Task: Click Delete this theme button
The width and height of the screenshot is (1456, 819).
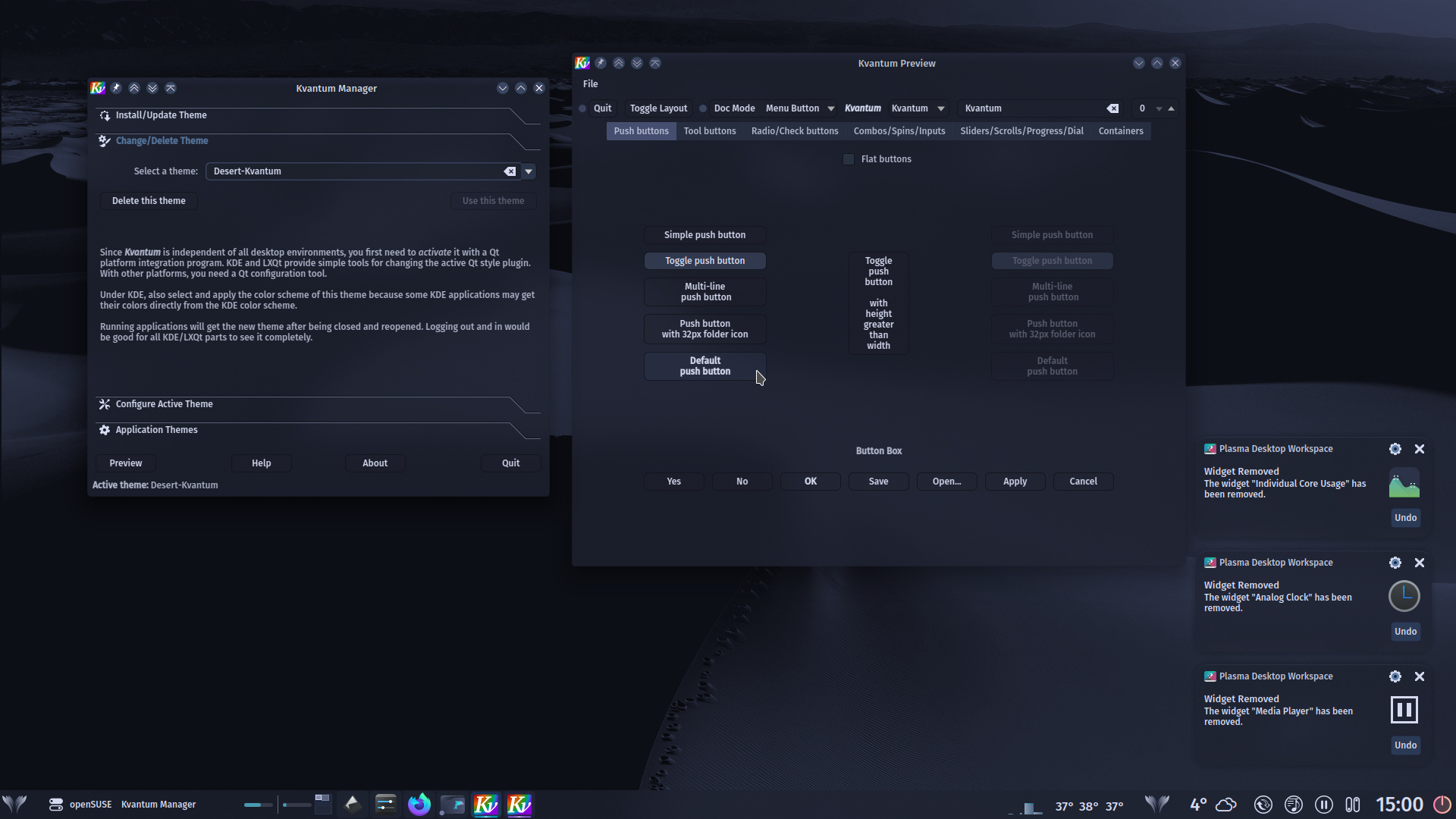Action: point(149,201)
